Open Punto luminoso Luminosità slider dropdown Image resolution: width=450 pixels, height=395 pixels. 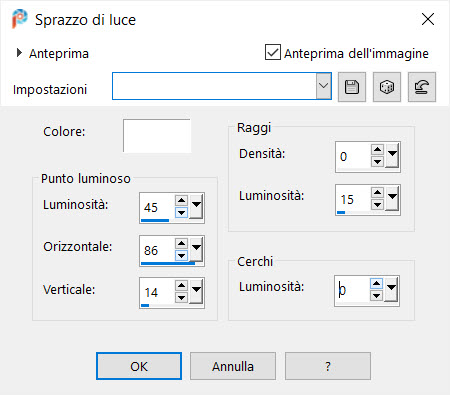(x=196, y=207)
